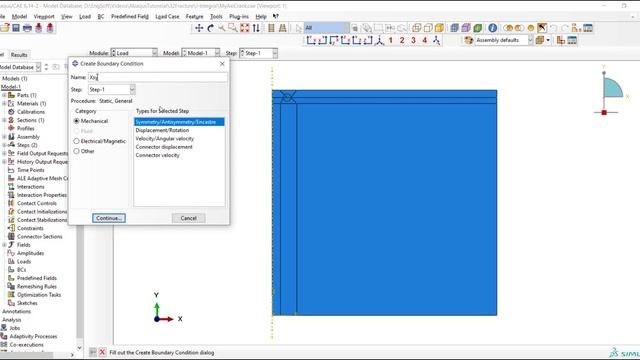Apply custom view number 2
The image size is (640, 360).
[402, 40]
